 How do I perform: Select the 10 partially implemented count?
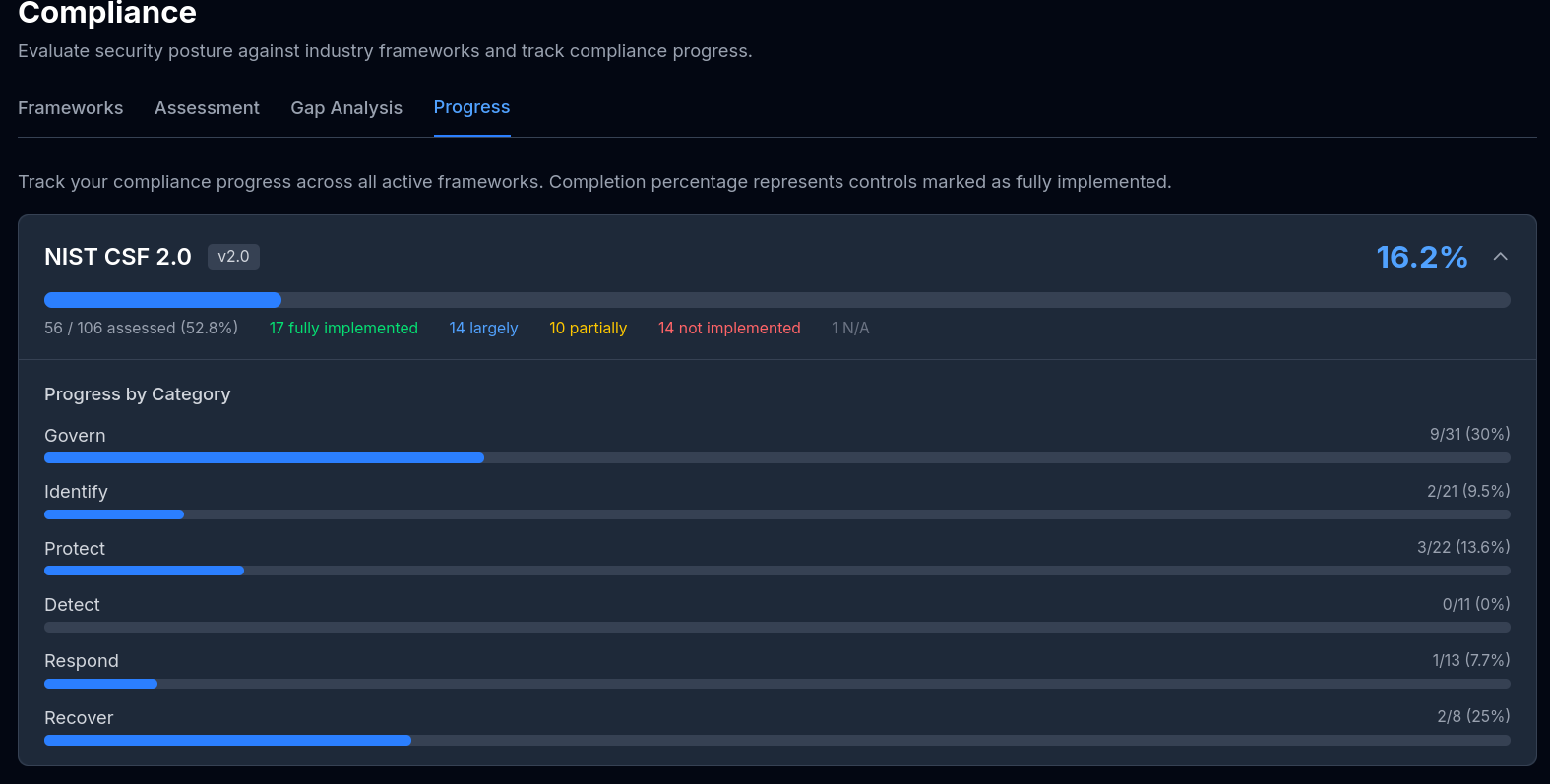[588, 328]
